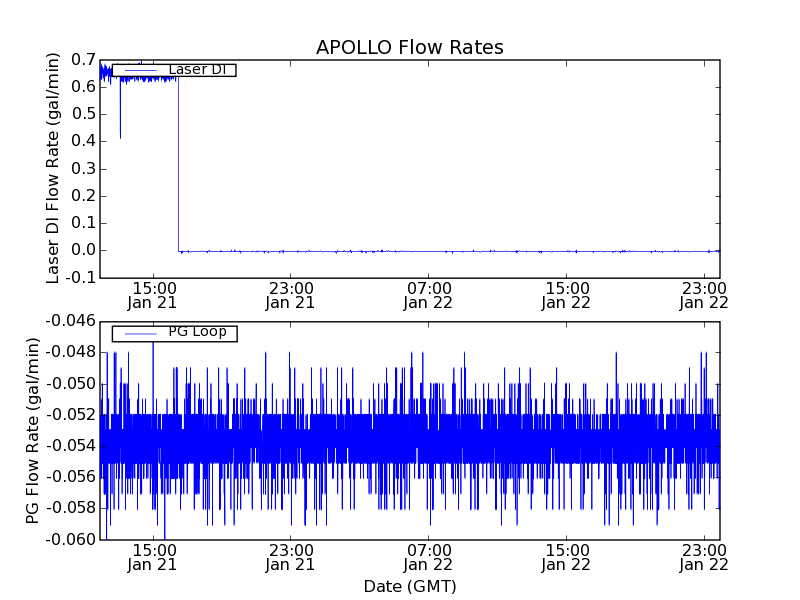Click the 0.4 tick on the Laser DI axis
Viewport: 800px width, 600px height.
pos(84,141)
